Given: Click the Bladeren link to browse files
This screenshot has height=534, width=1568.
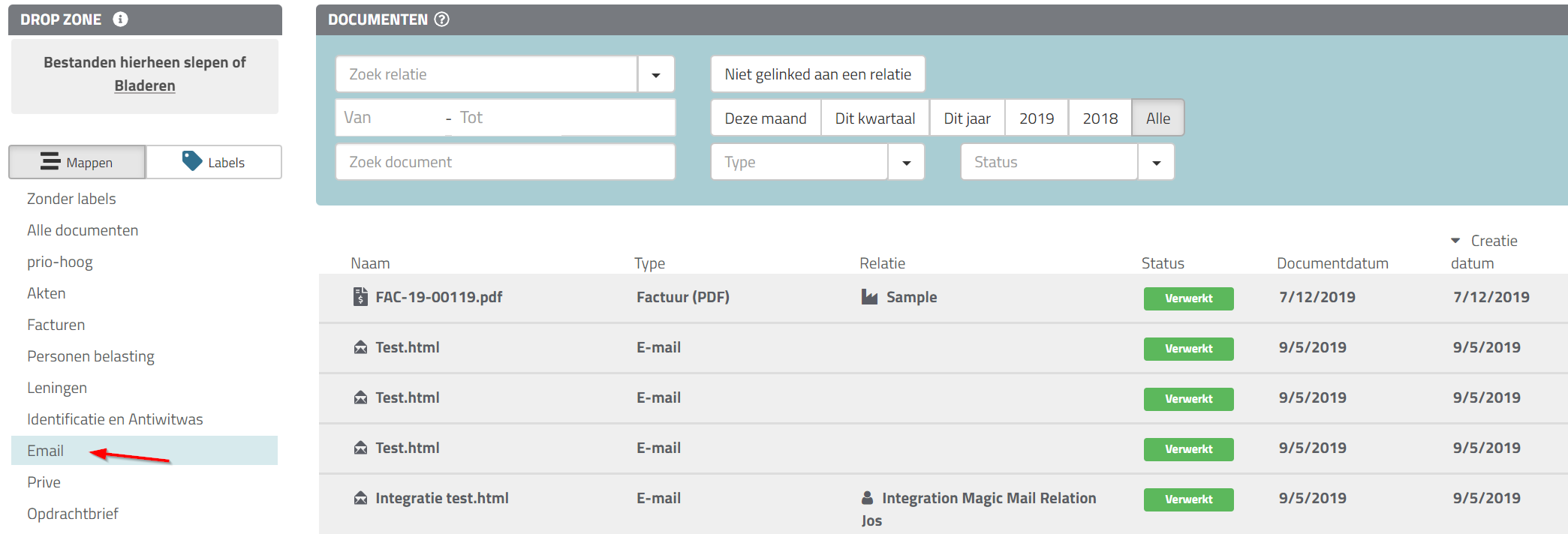Looking at the screenshot, I should coord(145,85).
